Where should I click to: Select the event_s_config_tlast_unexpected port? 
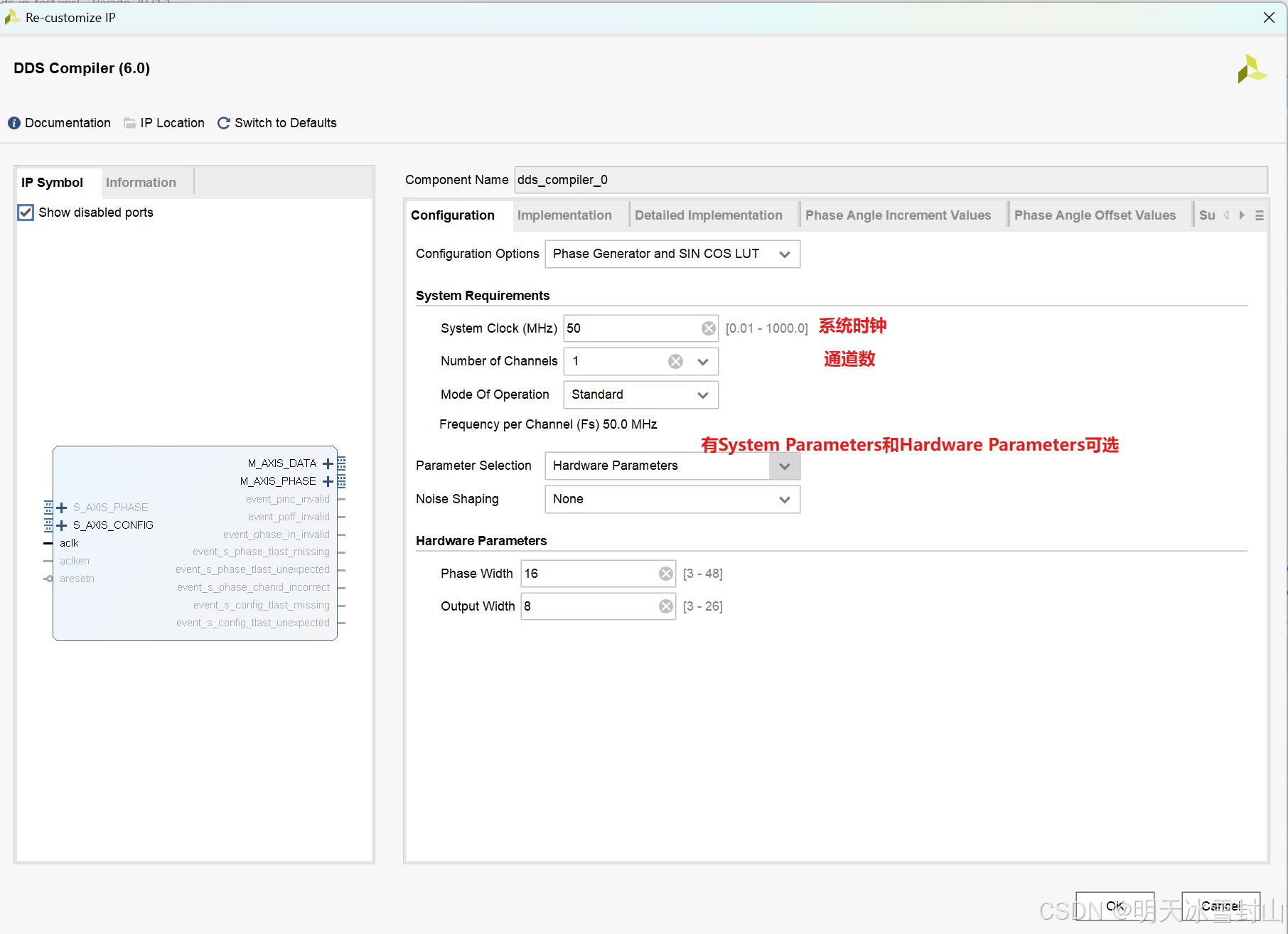pos(253,623)
